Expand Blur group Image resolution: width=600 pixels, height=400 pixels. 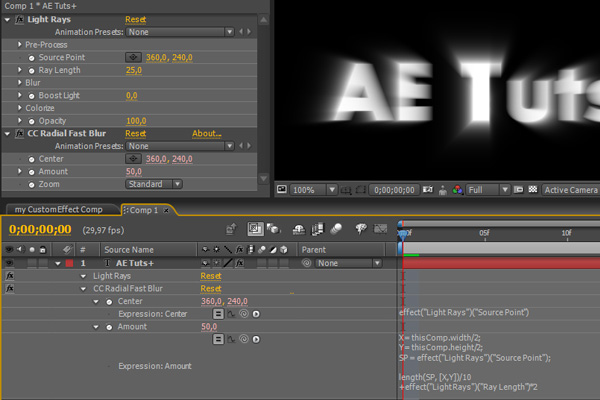point(20,83)
